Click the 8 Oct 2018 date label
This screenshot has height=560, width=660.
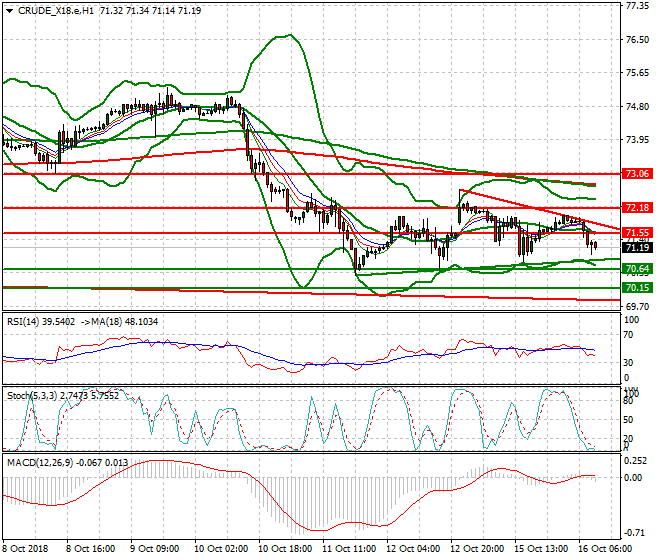26,549
